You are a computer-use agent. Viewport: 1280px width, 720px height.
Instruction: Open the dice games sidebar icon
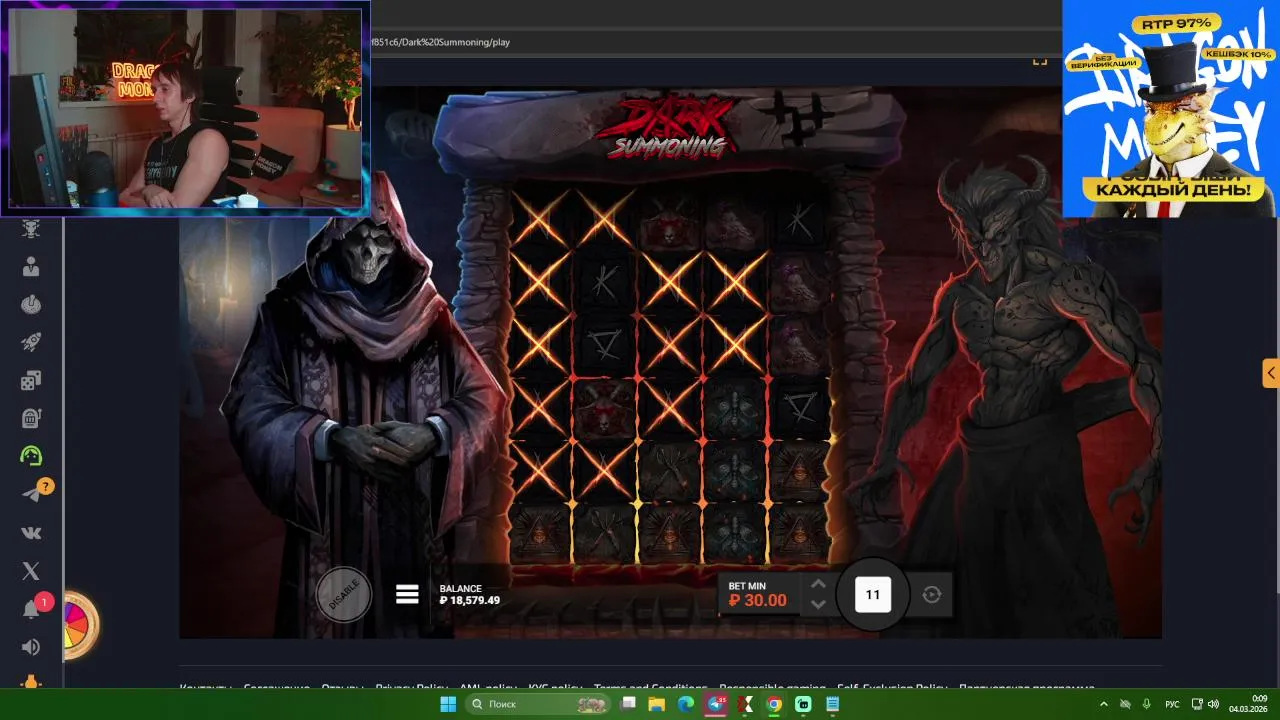pos(31,380)
